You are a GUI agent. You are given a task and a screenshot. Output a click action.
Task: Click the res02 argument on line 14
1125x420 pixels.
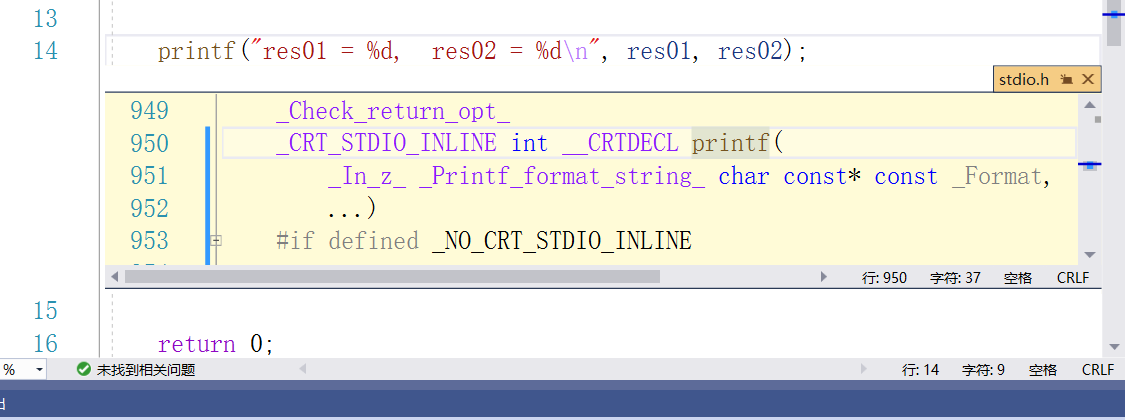click(x=750, y=52)
